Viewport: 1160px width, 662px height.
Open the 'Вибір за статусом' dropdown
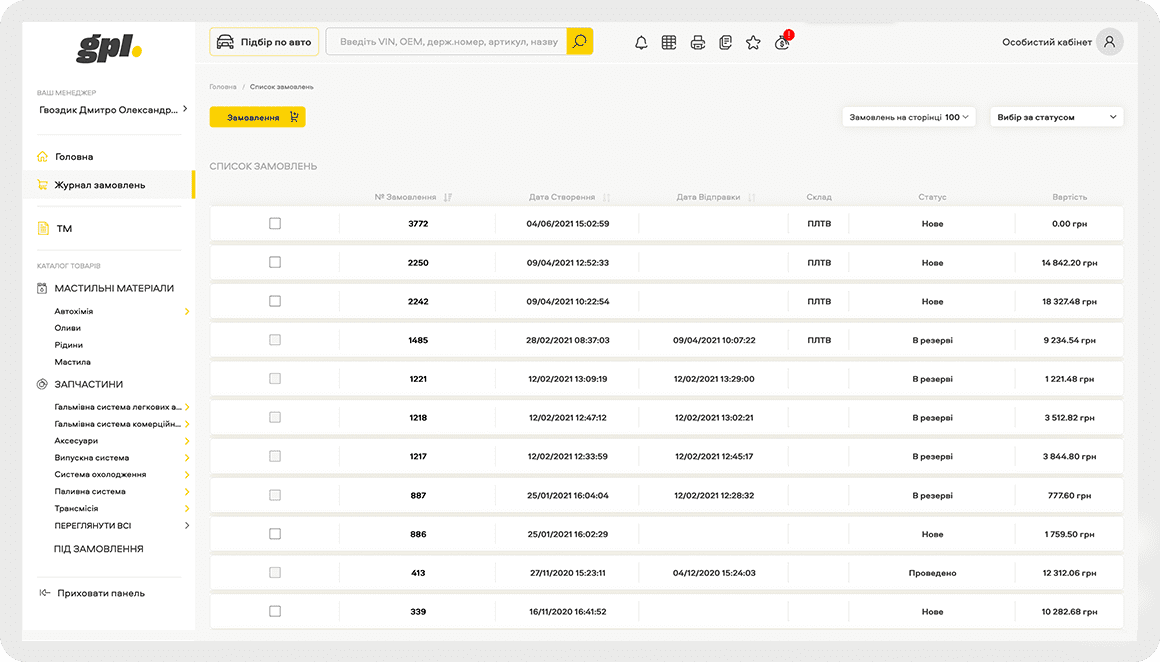pyautogui.click(x=1056, y=117)
